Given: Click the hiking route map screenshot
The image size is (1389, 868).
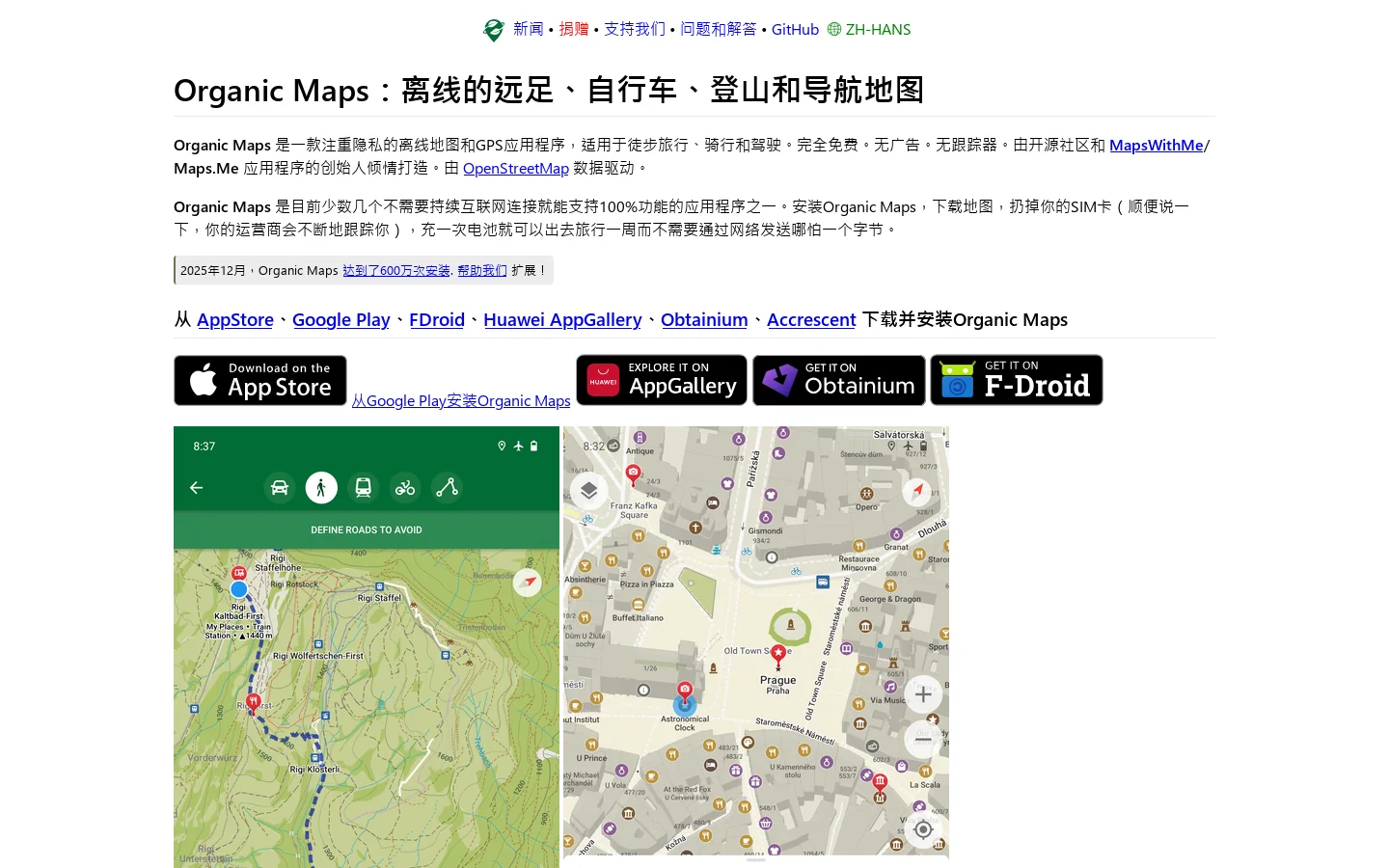Looking at the screenshot, I should coord(367,647).
